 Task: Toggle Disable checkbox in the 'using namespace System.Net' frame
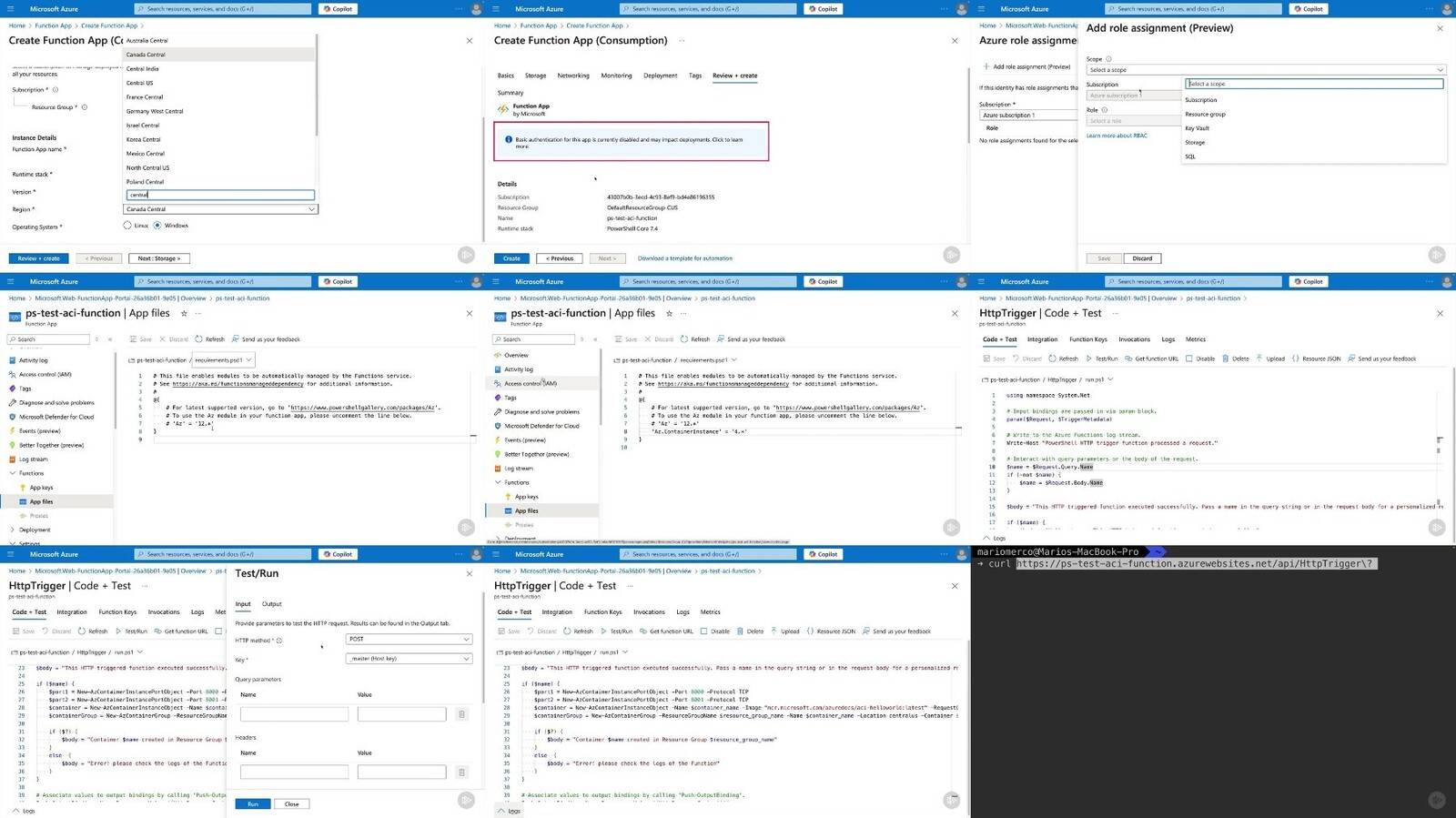click(1188, 359)
